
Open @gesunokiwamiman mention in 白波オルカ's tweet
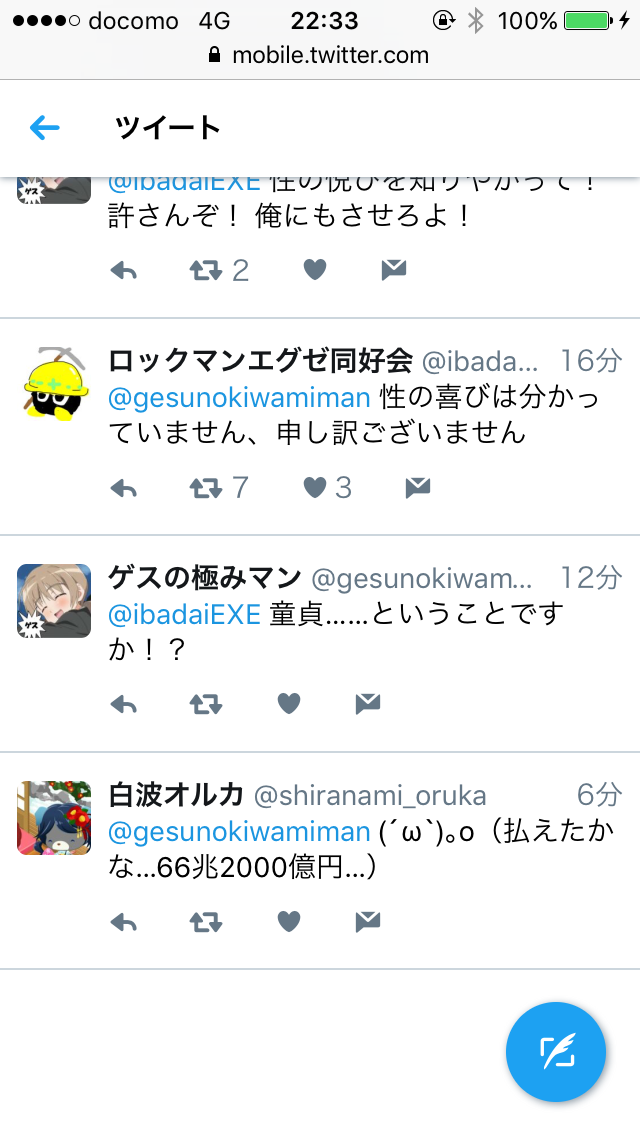(239, 832)
